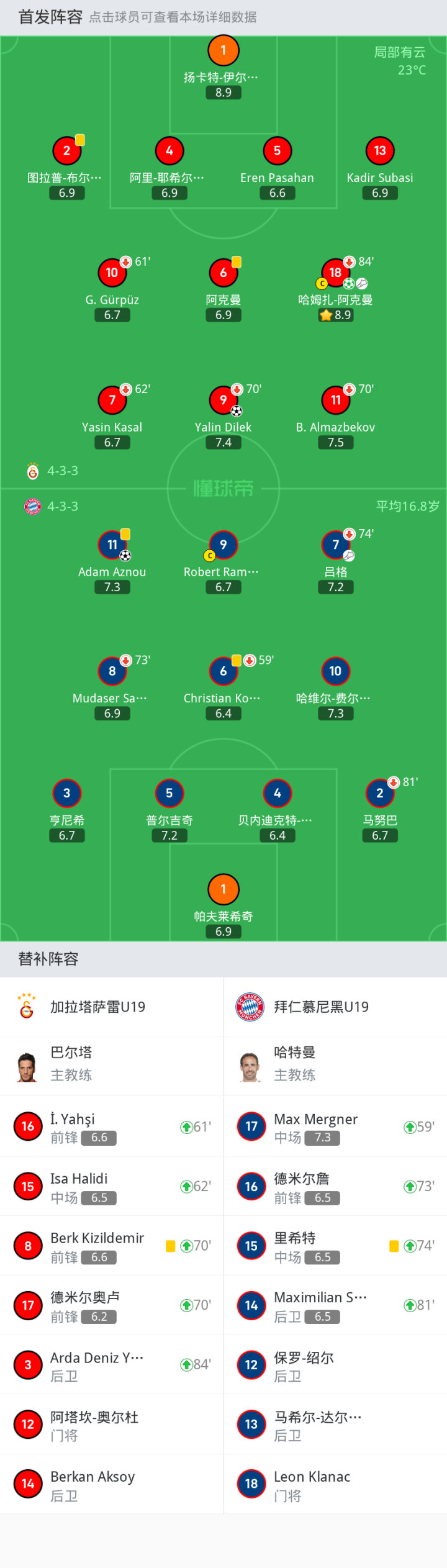Open 加拉塔萨雷U19 team header

point(112,1007)
